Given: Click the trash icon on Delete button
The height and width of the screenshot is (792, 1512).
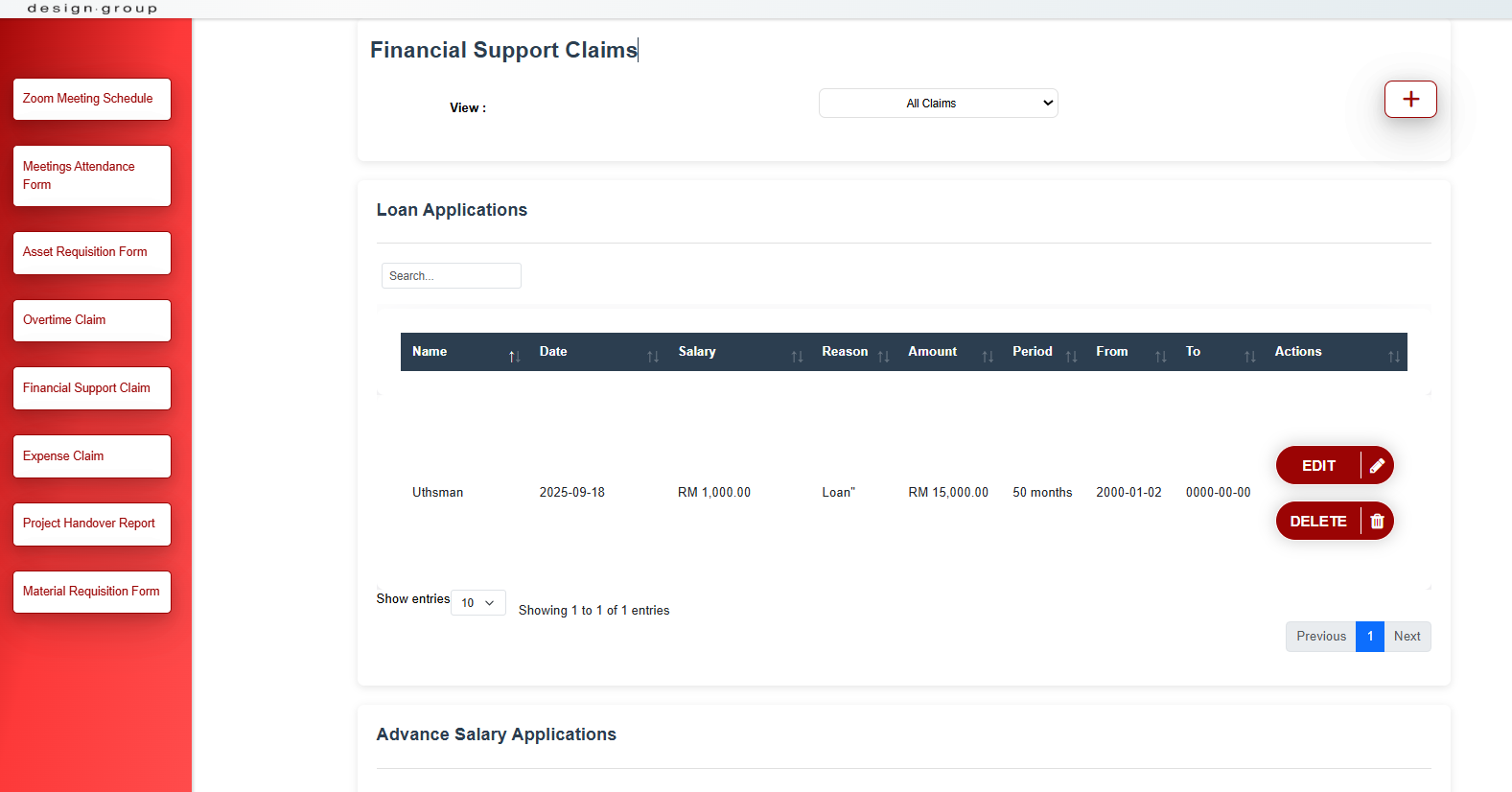Looking at the screenshot, I should [x=1377, y=522].
